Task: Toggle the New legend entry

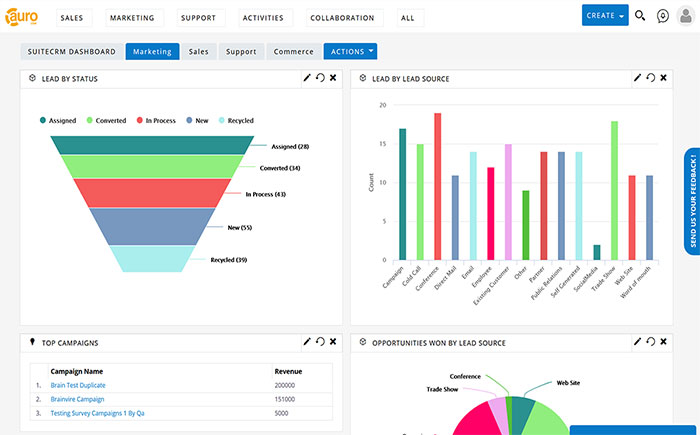Action: [197, 121]
